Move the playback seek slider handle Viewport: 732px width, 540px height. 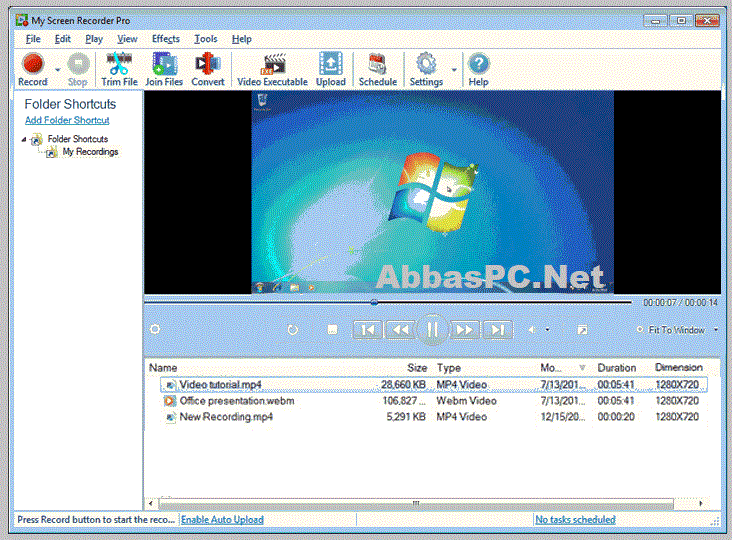pos(374,302)
